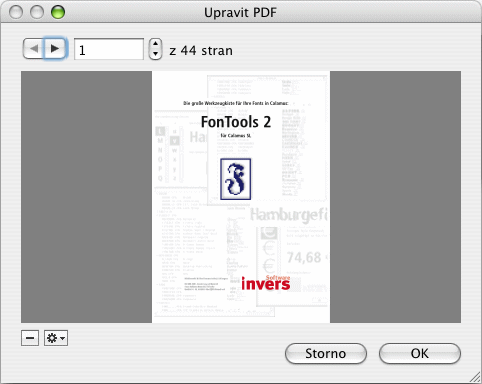Click the FonTools 2 heading in preview

click(236, 122)
